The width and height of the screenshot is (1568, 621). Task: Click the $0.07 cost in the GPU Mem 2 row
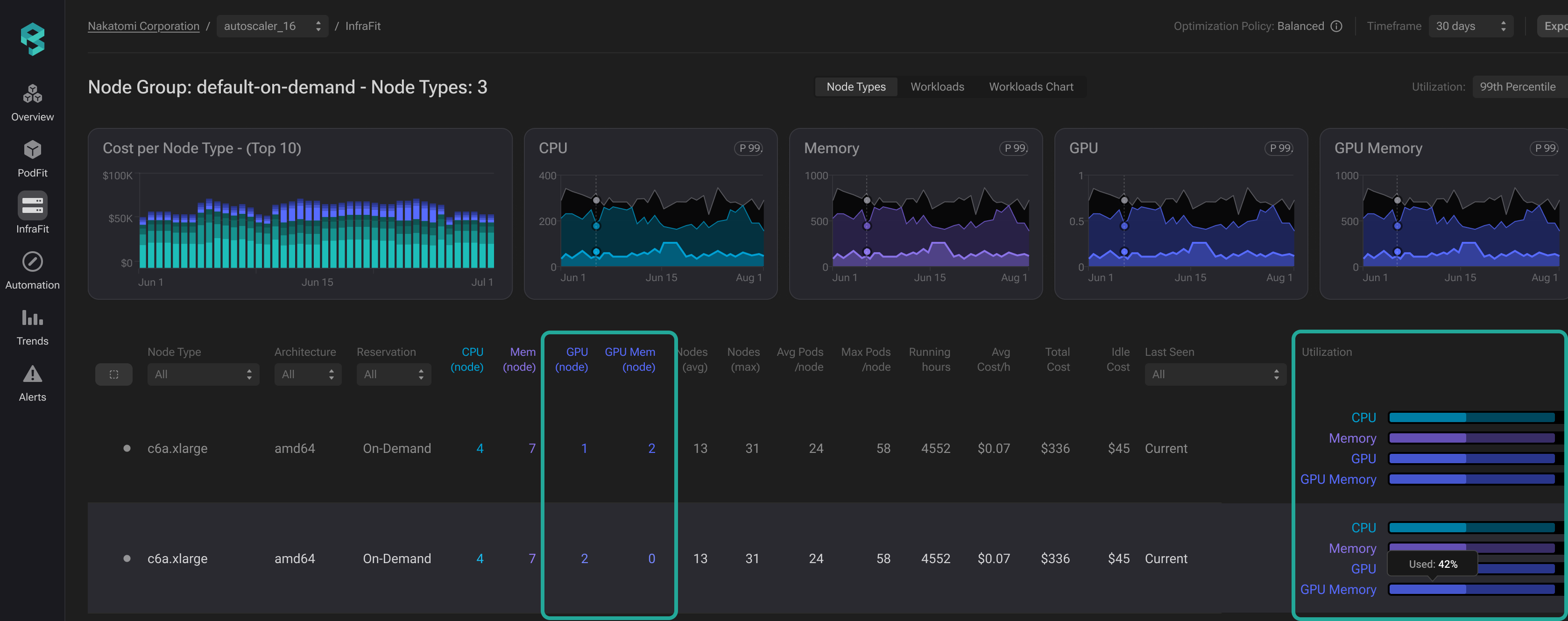coord(993,449)
